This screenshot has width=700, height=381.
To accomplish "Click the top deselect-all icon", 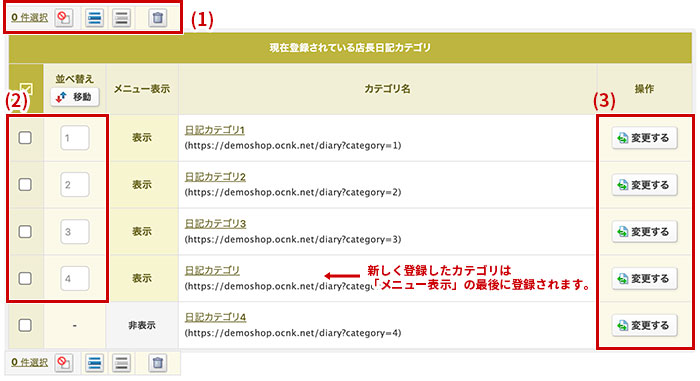I will click(64, 18).
